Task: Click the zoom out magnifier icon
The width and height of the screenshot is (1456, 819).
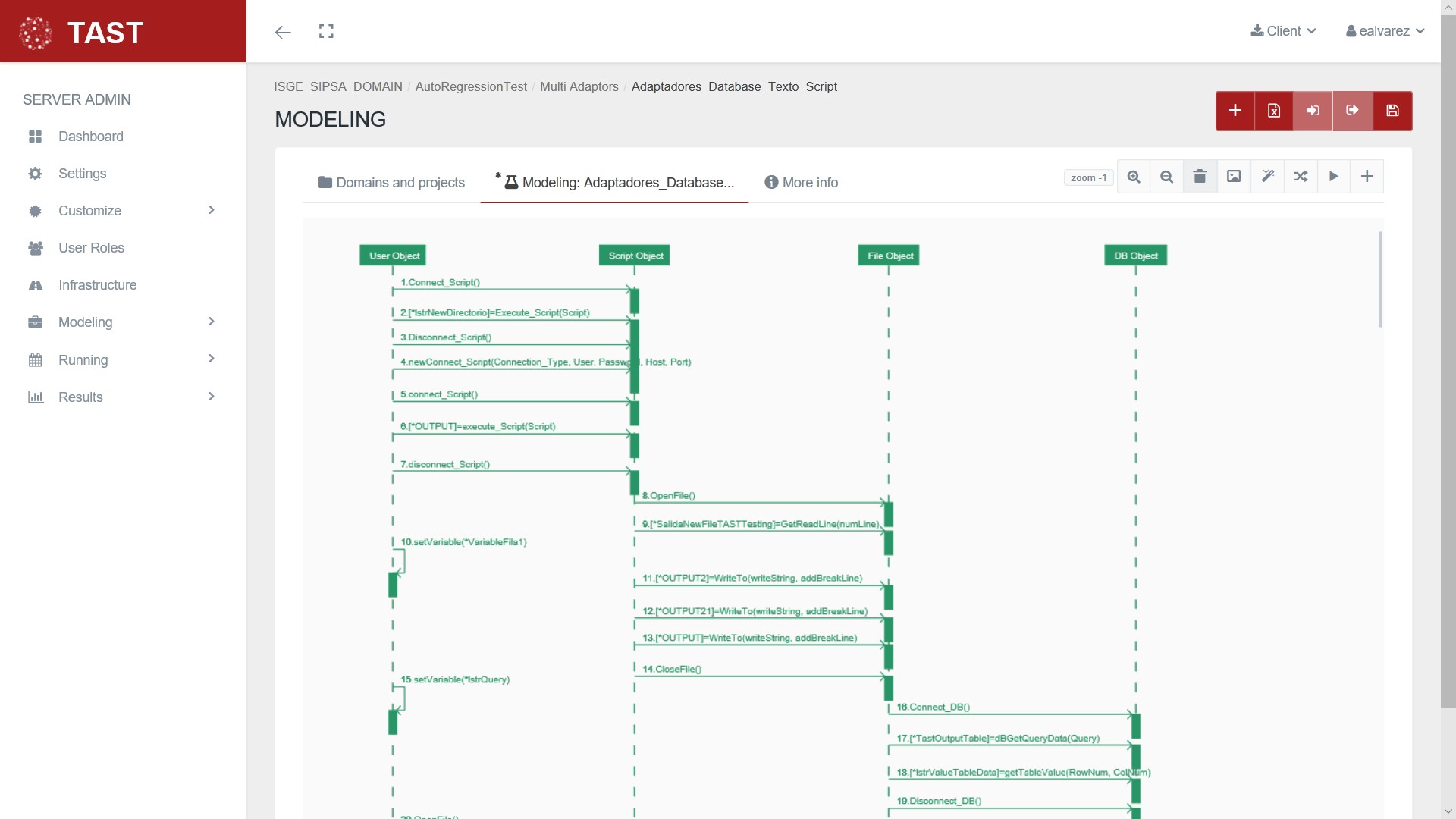Action: coord(1167,177)
